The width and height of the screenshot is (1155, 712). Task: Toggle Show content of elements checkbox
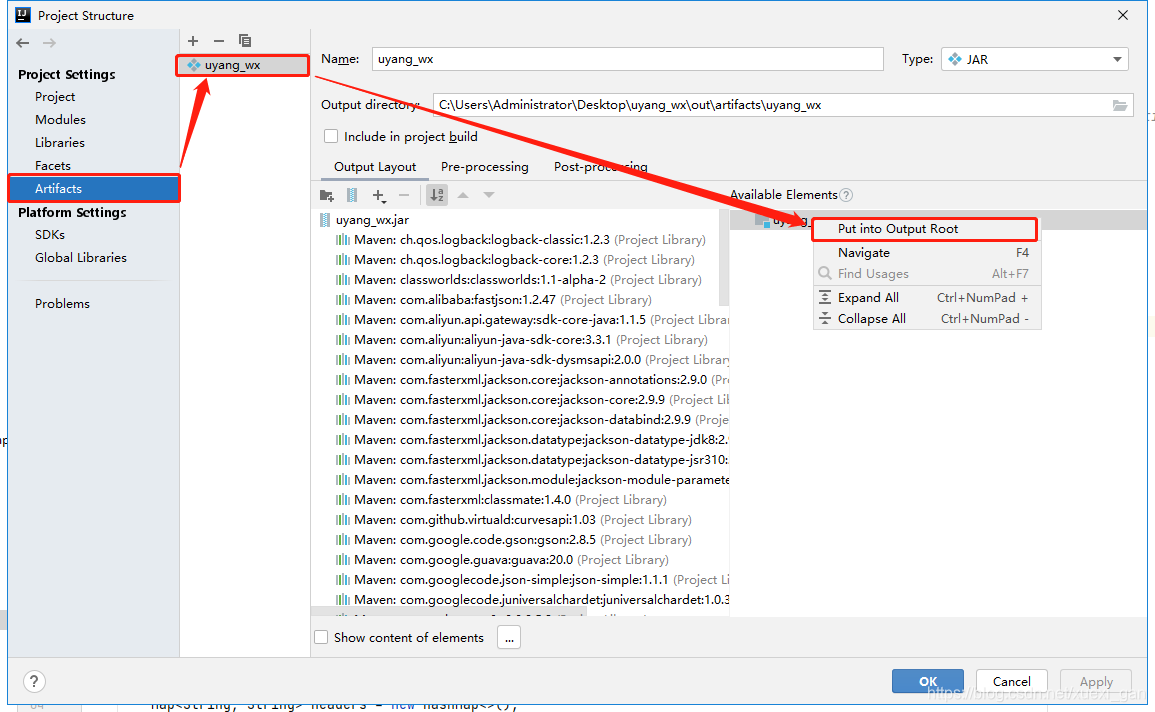click(x=321, y=637)
